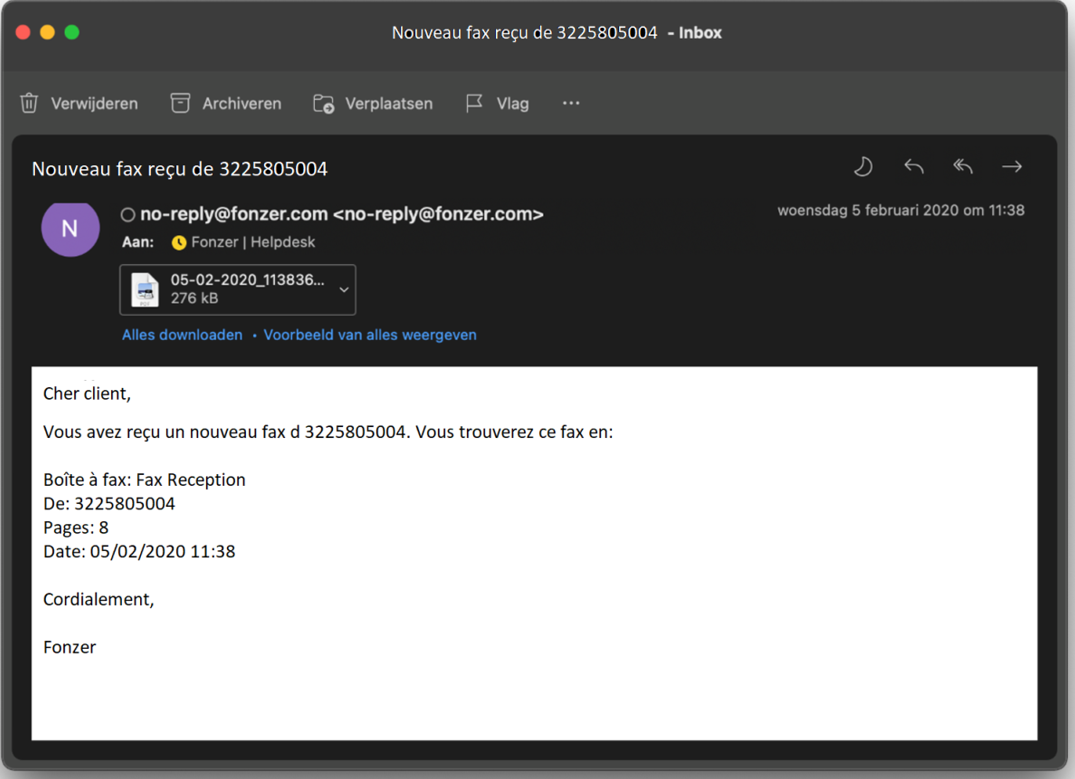This screenshot has width=1075, height=779.
Task: Click the Vlag flag icon
Action: pyautogui.click(x=474, y=104)
